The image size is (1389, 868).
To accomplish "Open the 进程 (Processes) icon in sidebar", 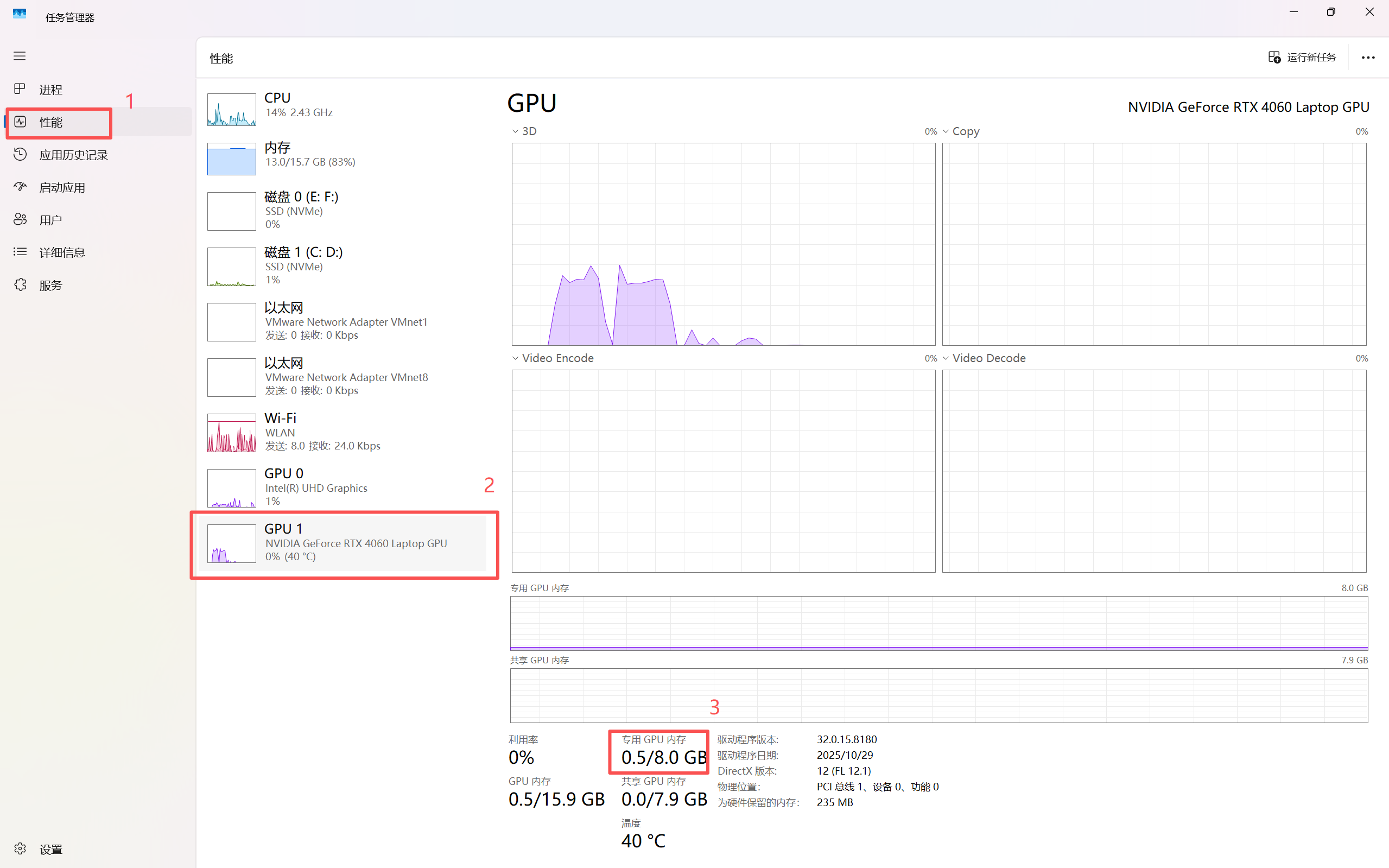I will (20, 89).
